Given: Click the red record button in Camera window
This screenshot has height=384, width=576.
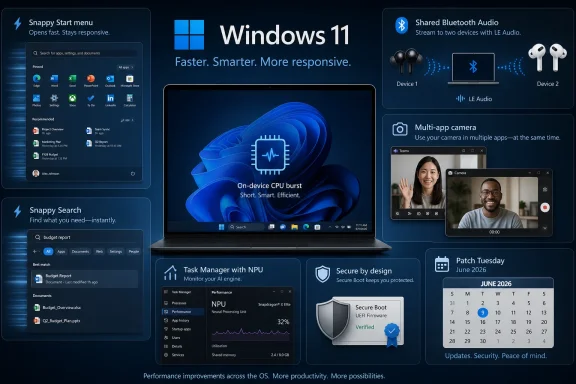Looking at the screenshot, I should [545, 208].
